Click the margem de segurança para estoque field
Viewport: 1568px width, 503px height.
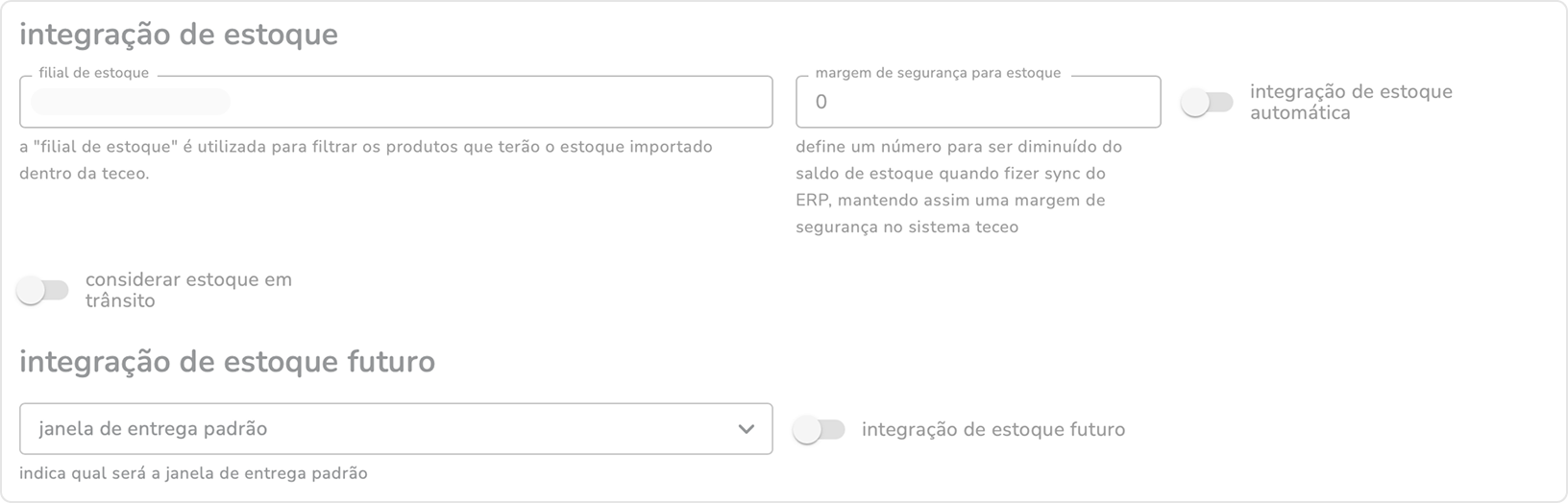[x=978, y=102]
